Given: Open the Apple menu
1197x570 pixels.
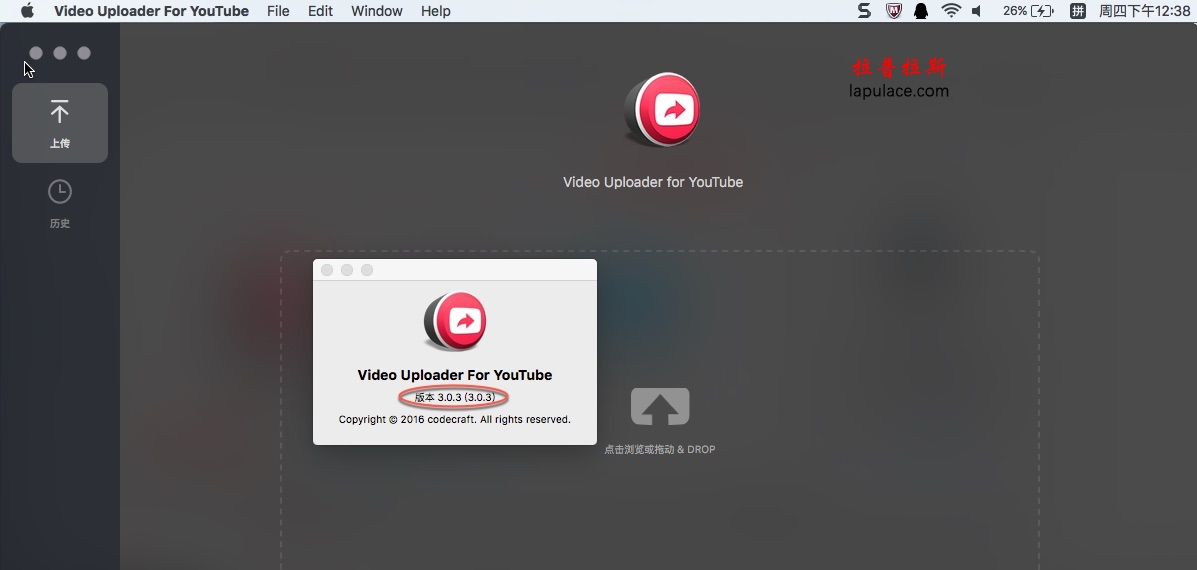Looking at the screenshot, I should 27,11.
